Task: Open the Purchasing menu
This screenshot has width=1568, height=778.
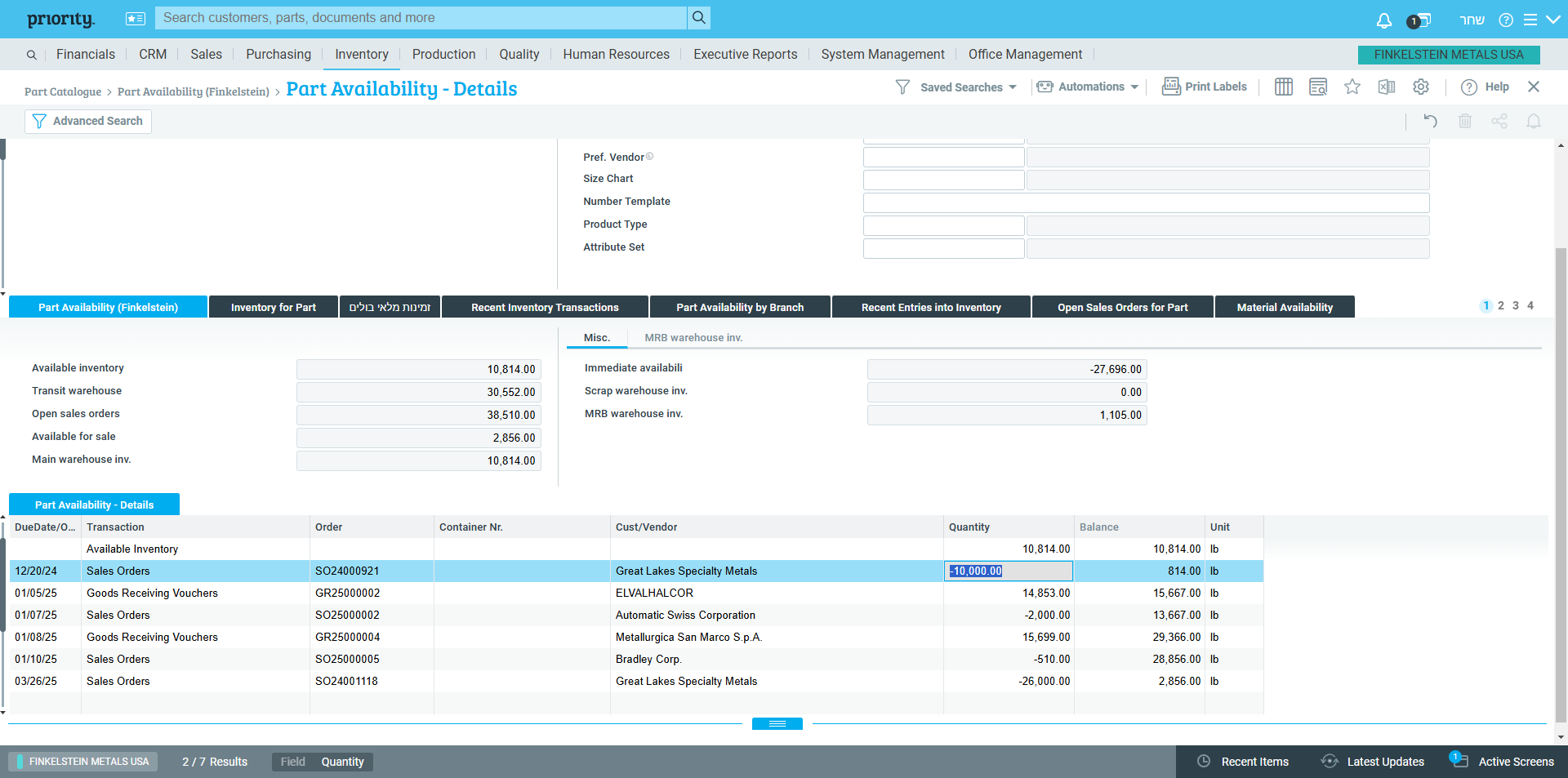Action: pyautogui.click(x=278, y=54)
